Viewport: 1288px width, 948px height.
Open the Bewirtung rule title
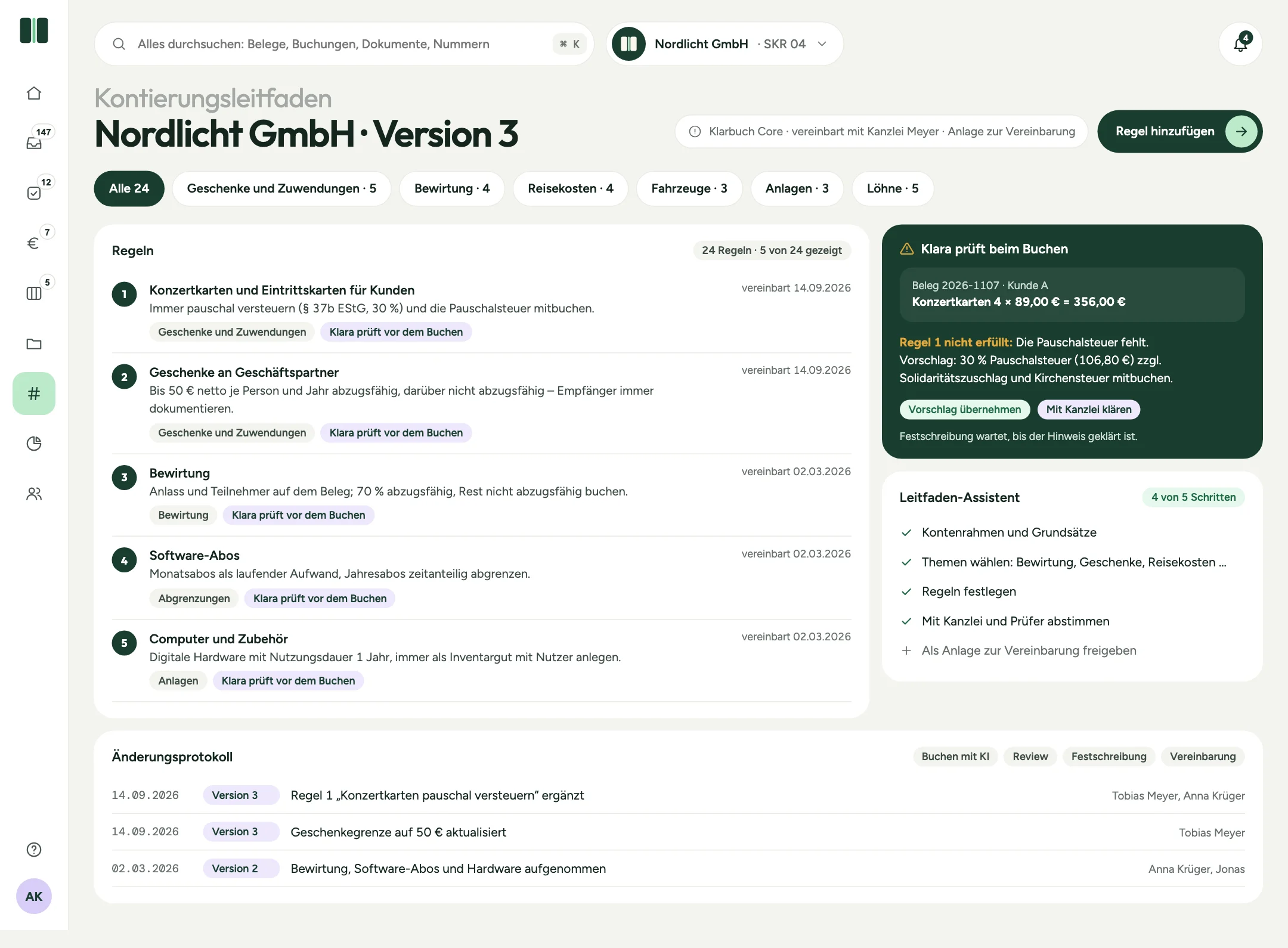(x=179, y=473)
